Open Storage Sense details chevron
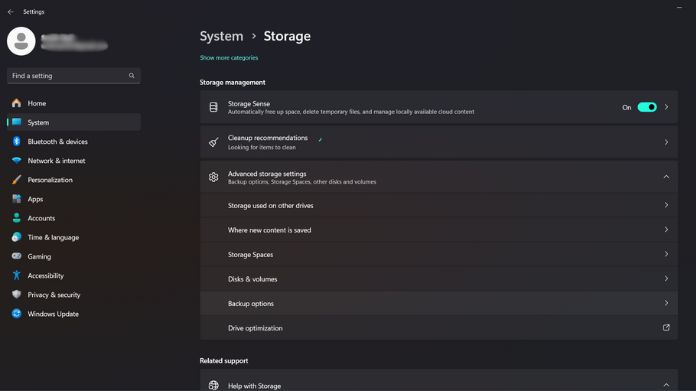Viewport: 696px width, 391px height. point(666,107)
